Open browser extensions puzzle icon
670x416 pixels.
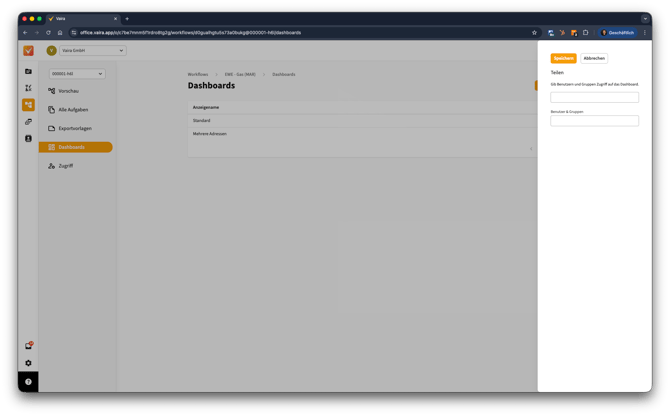[585, 32]
